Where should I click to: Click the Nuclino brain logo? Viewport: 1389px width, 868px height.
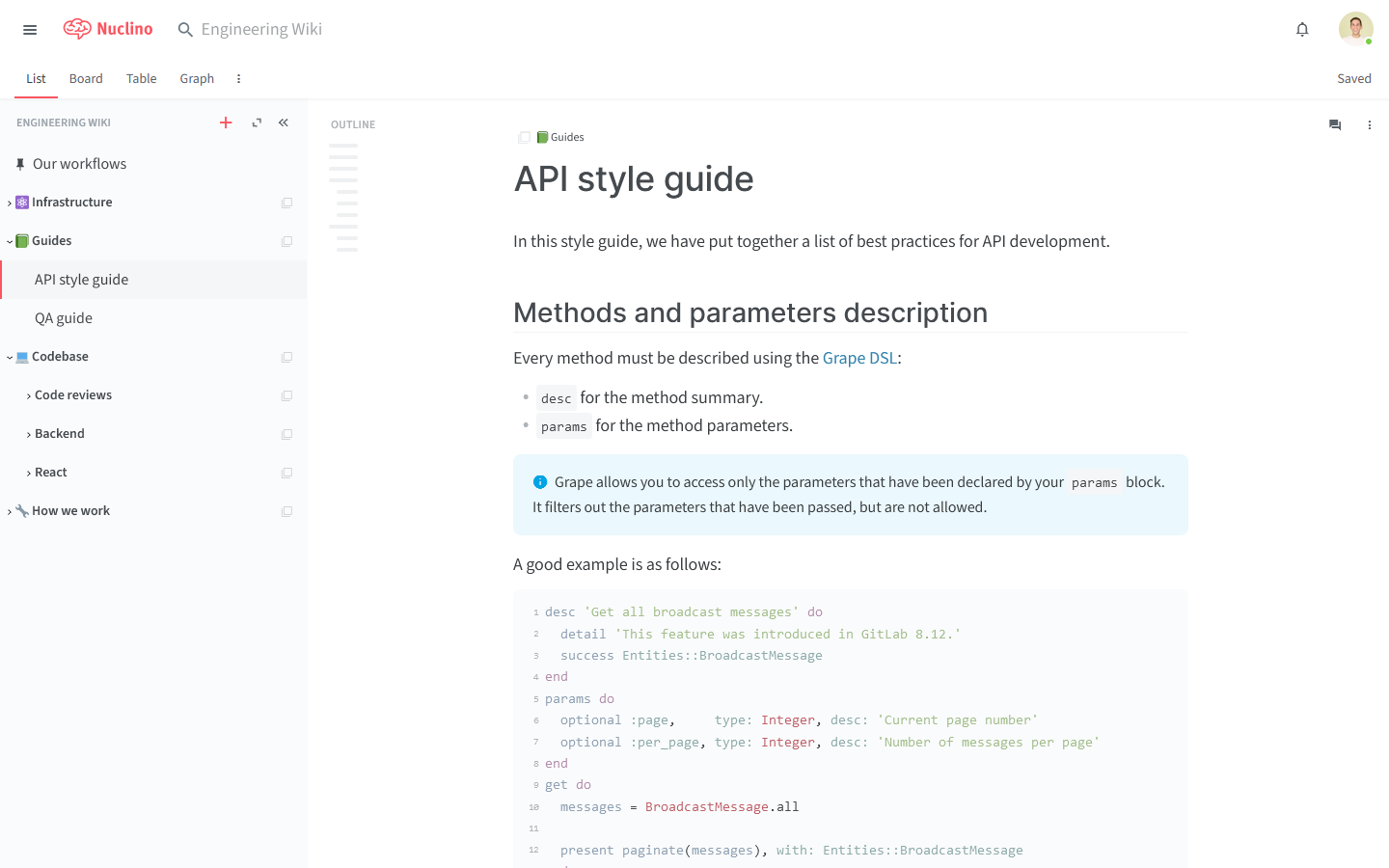(77, 29)
